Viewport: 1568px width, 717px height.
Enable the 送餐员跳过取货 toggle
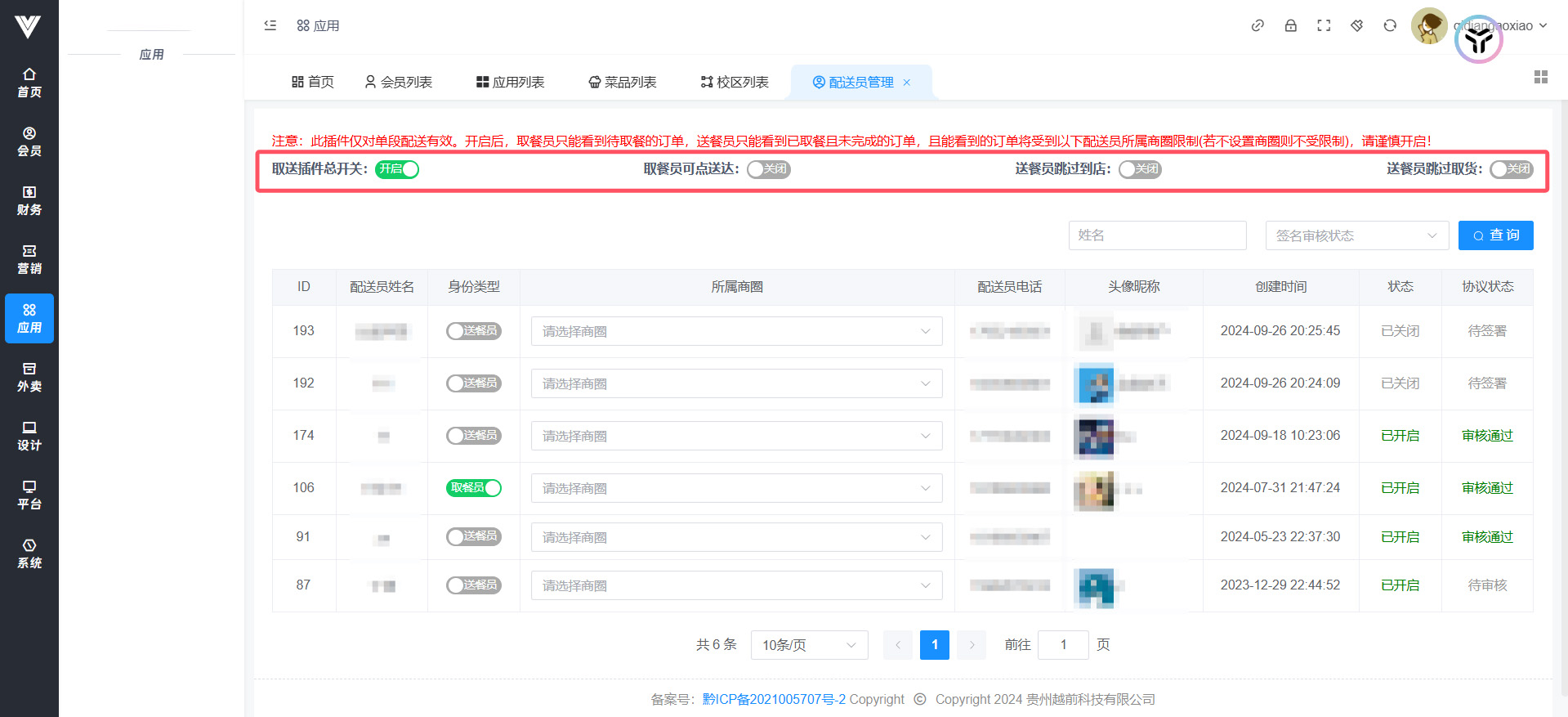pyautogui.click(x=1511, y=169)
